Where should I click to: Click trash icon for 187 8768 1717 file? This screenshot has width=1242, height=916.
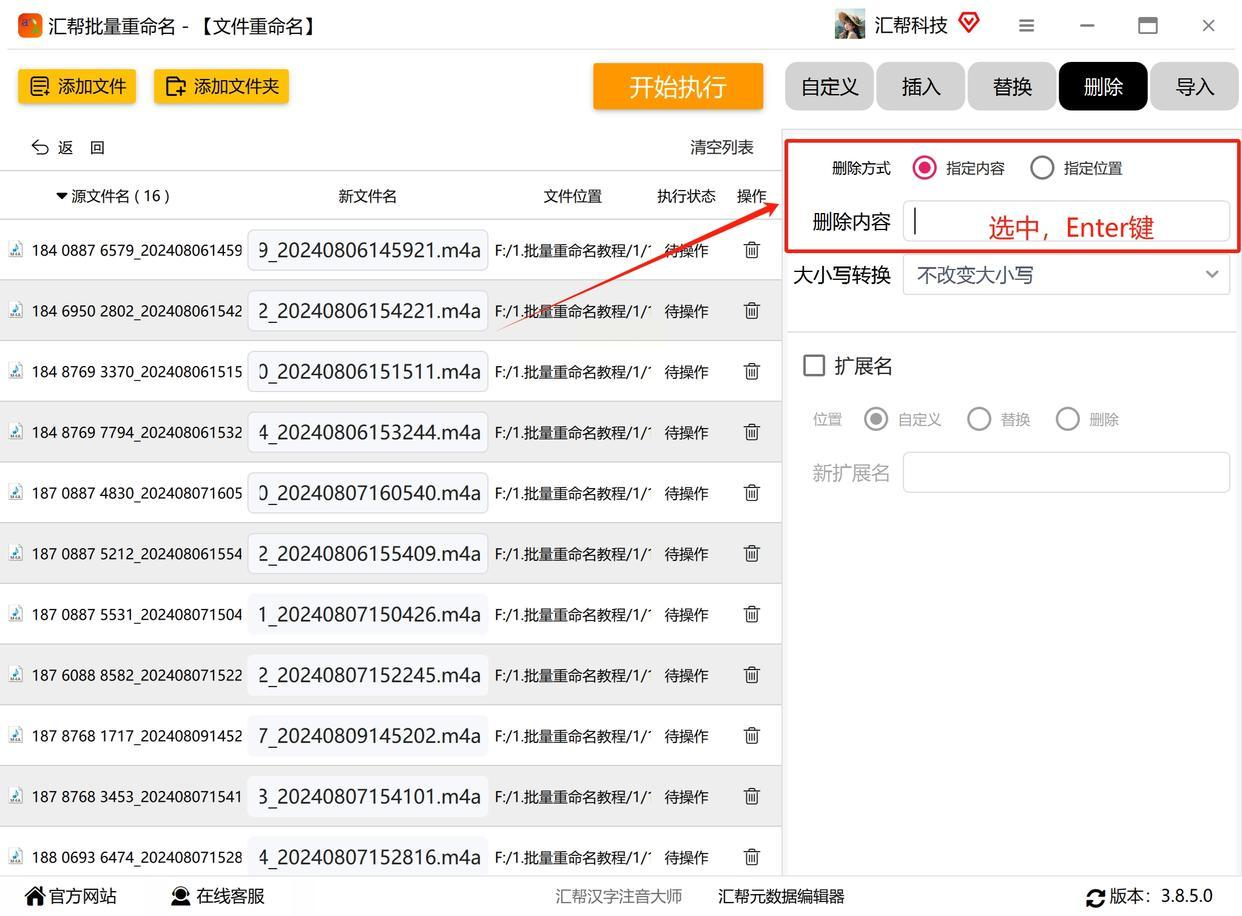tap(752, 736)
